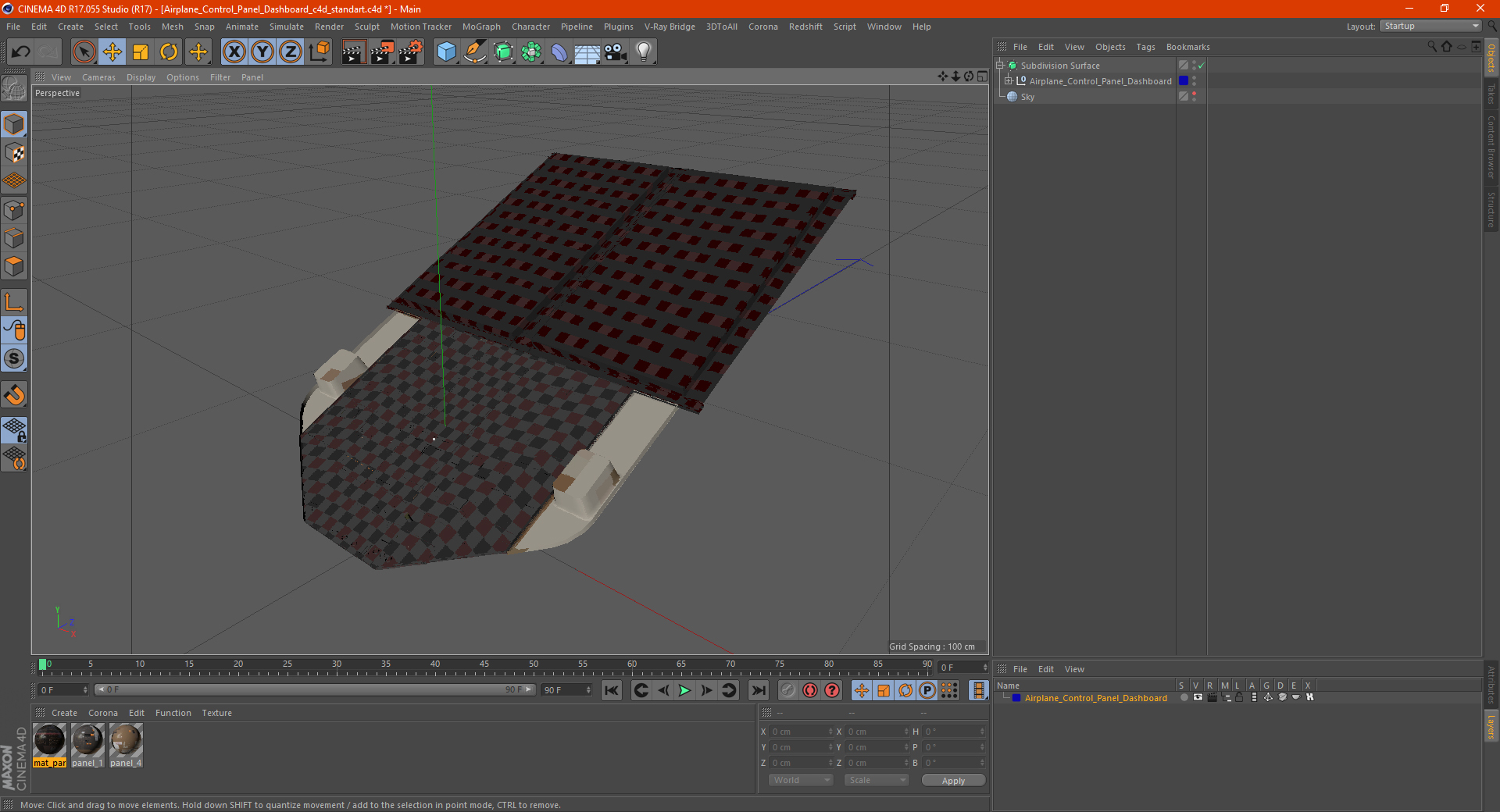The width and height of the screenshot is (1500, 812).
Task: Open the Takes side tab
Action: tap(1491, 93)
